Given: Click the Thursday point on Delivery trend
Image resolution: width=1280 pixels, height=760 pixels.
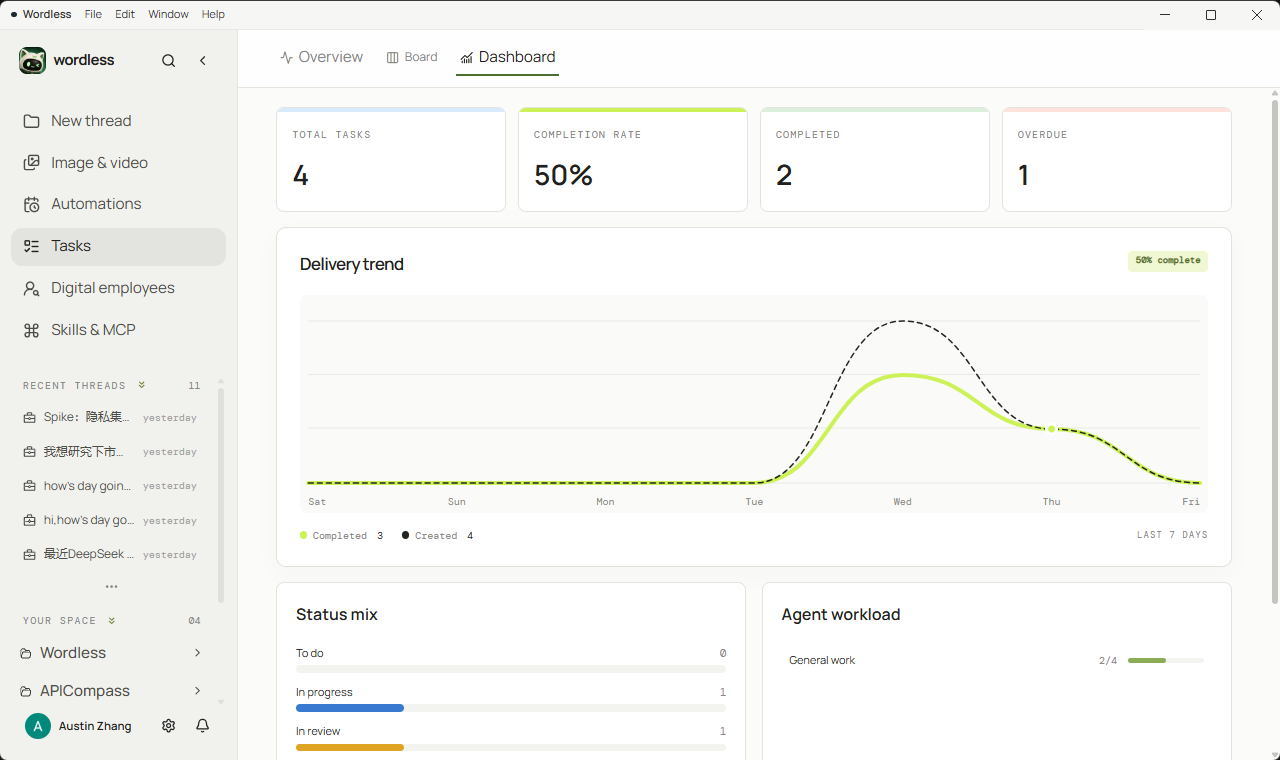Looking at the screenshot, I should click(1052, 429).
